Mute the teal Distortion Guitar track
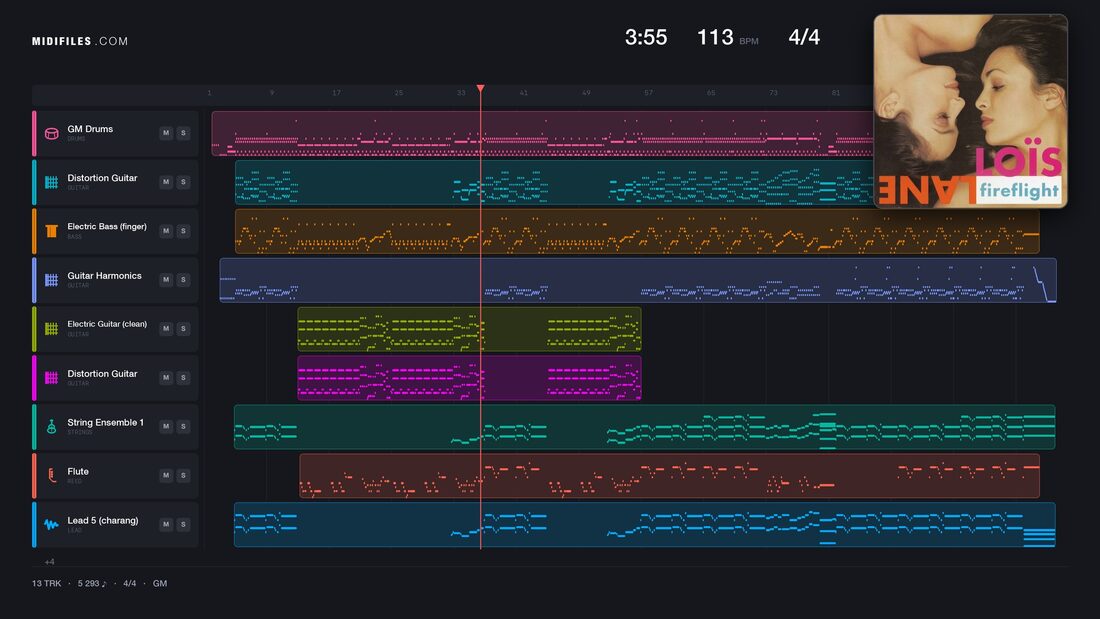 click(166, 182)
